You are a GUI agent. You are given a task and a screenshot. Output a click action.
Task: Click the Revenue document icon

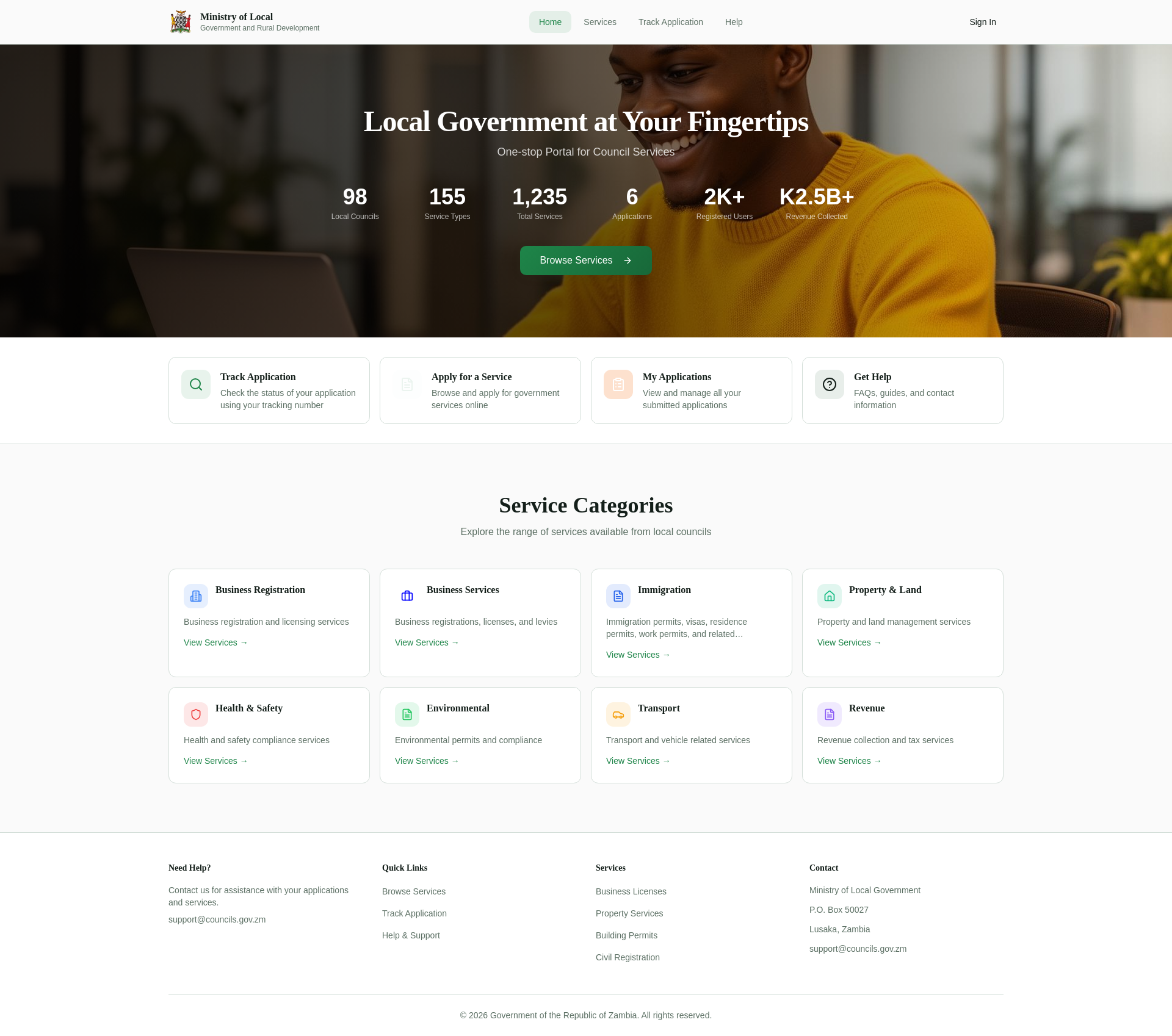click(x=830, y=714)
